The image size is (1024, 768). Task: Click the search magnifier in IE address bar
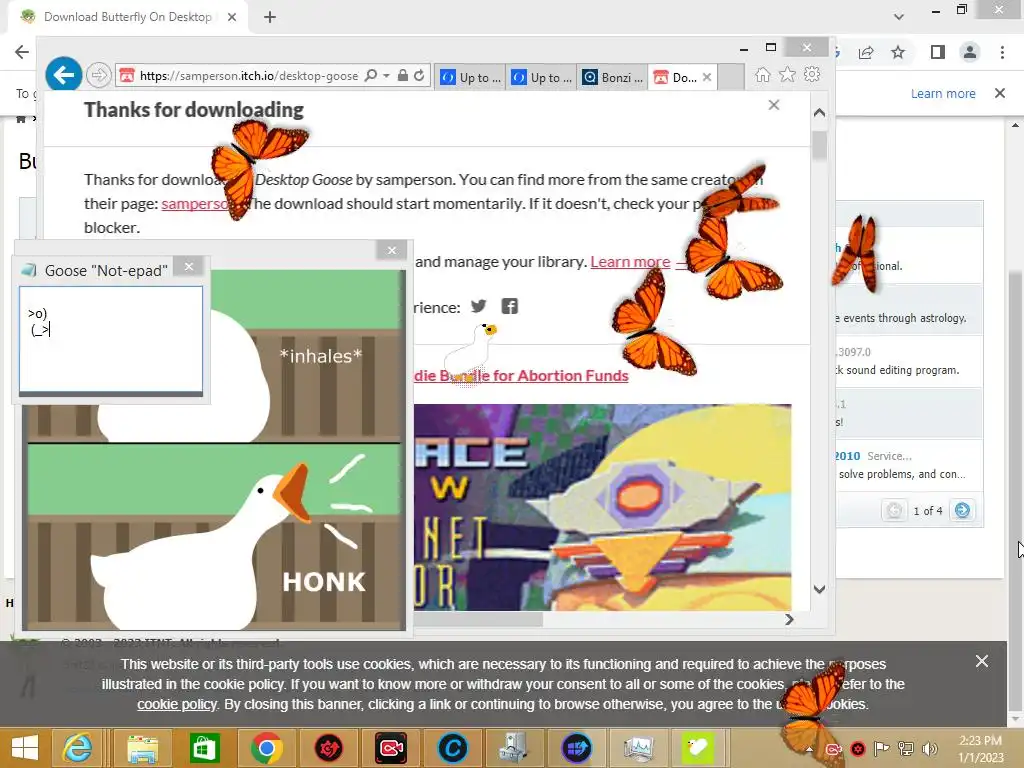[370, 76]
